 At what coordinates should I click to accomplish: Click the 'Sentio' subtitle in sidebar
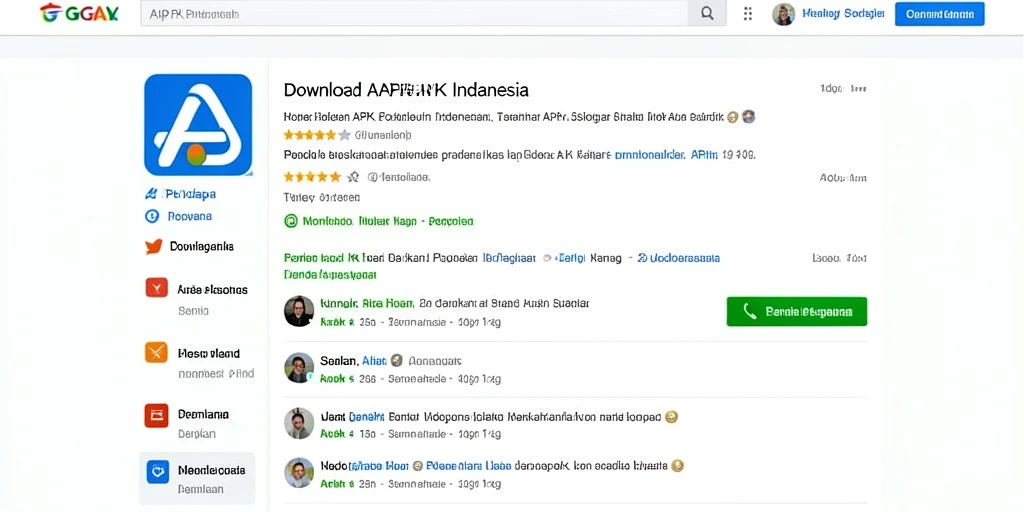click(193, 311)
